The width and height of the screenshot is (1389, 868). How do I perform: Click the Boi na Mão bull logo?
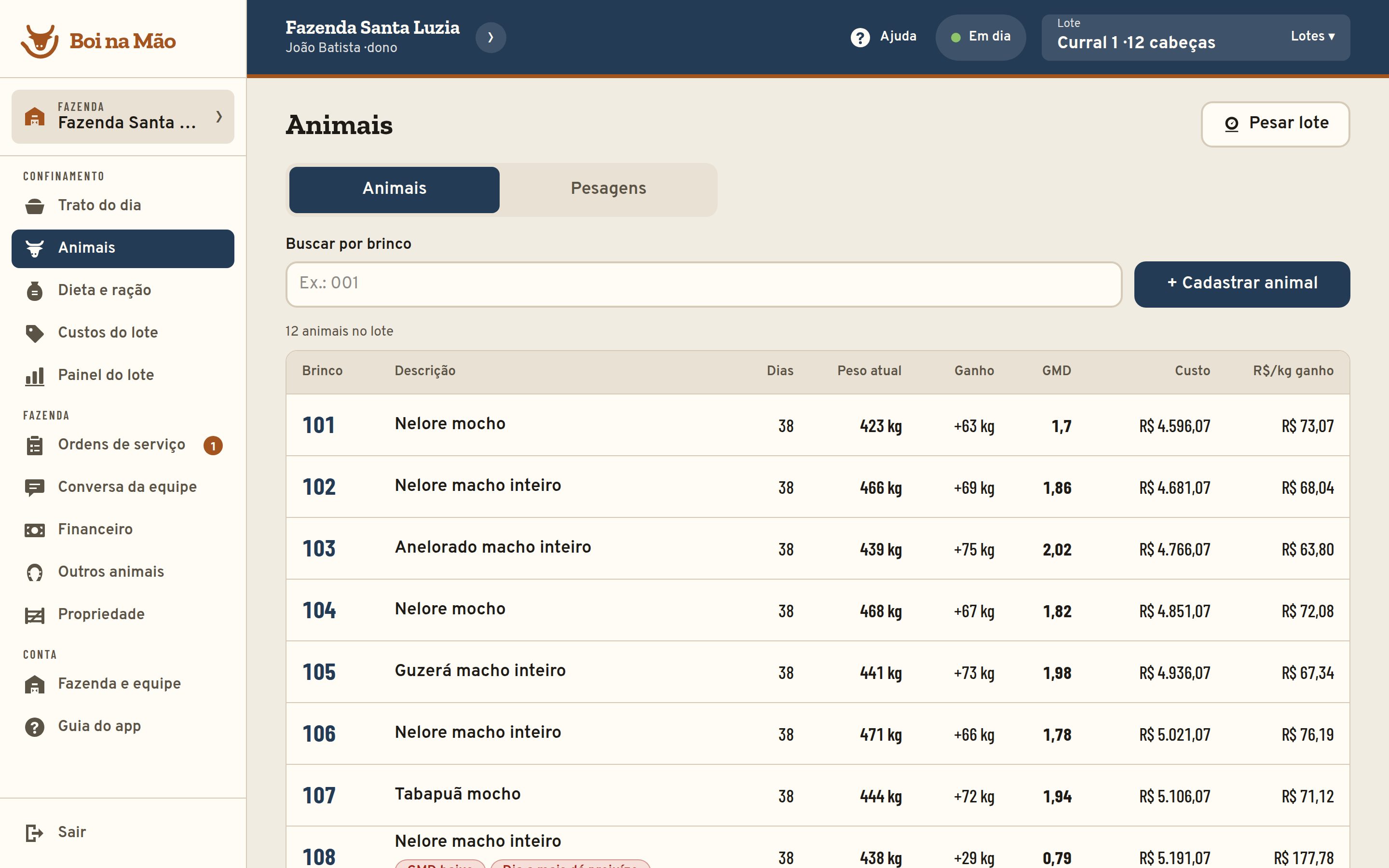tap(40, 41)
